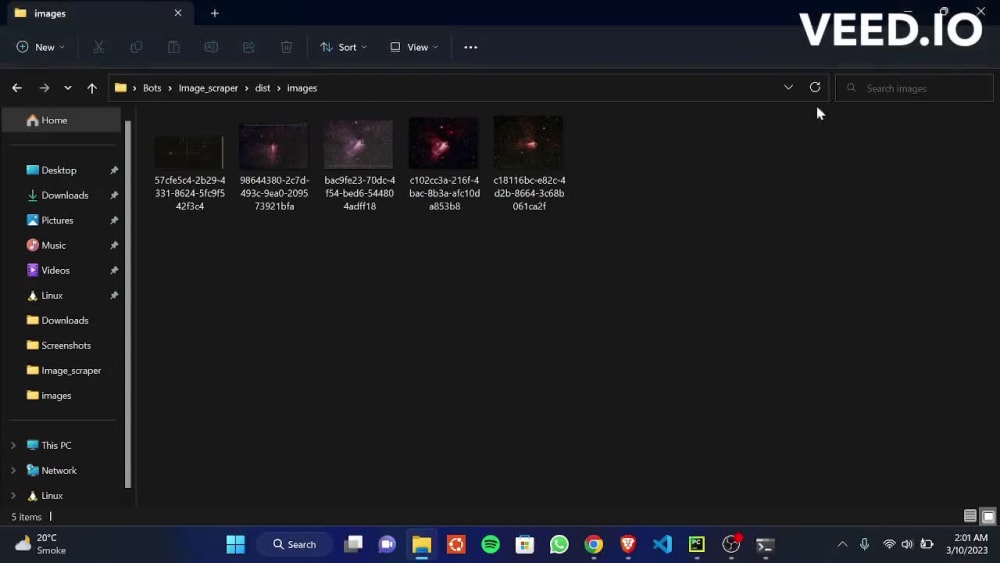Click the Cut icon in toolbar
1000x563 pixels.
point(98,47)
